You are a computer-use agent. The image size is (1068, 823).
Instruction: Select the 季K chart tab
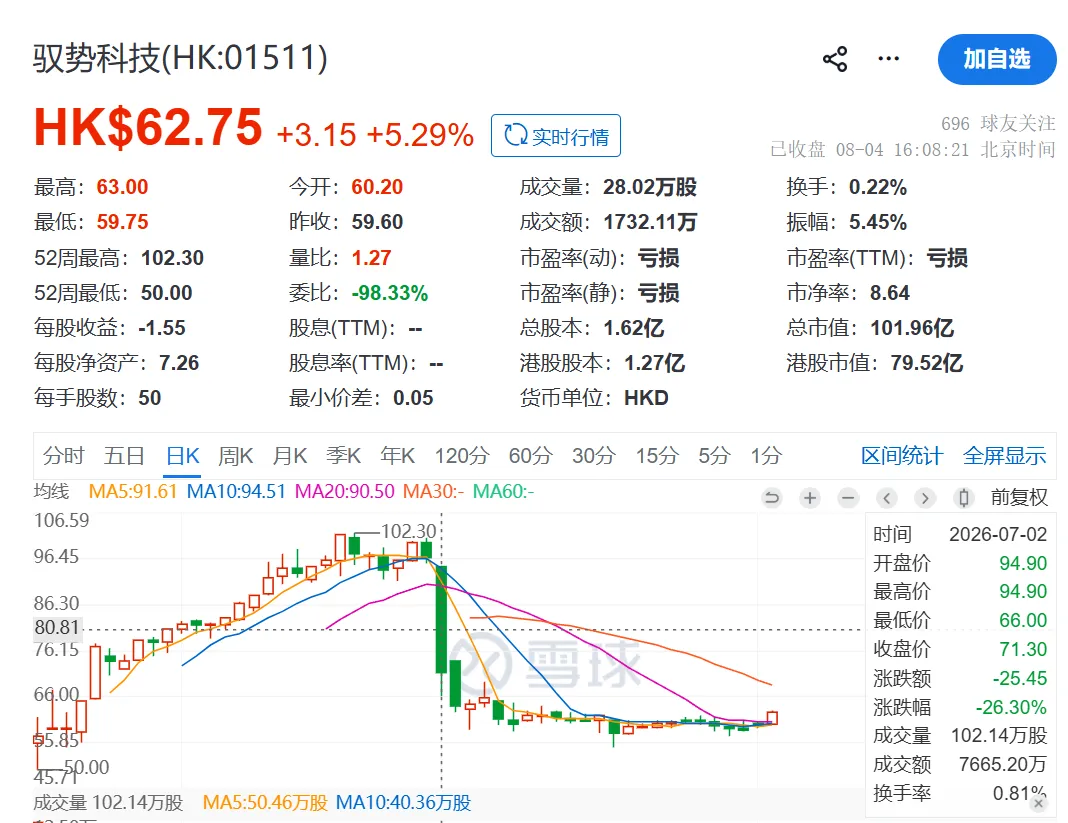343,455
